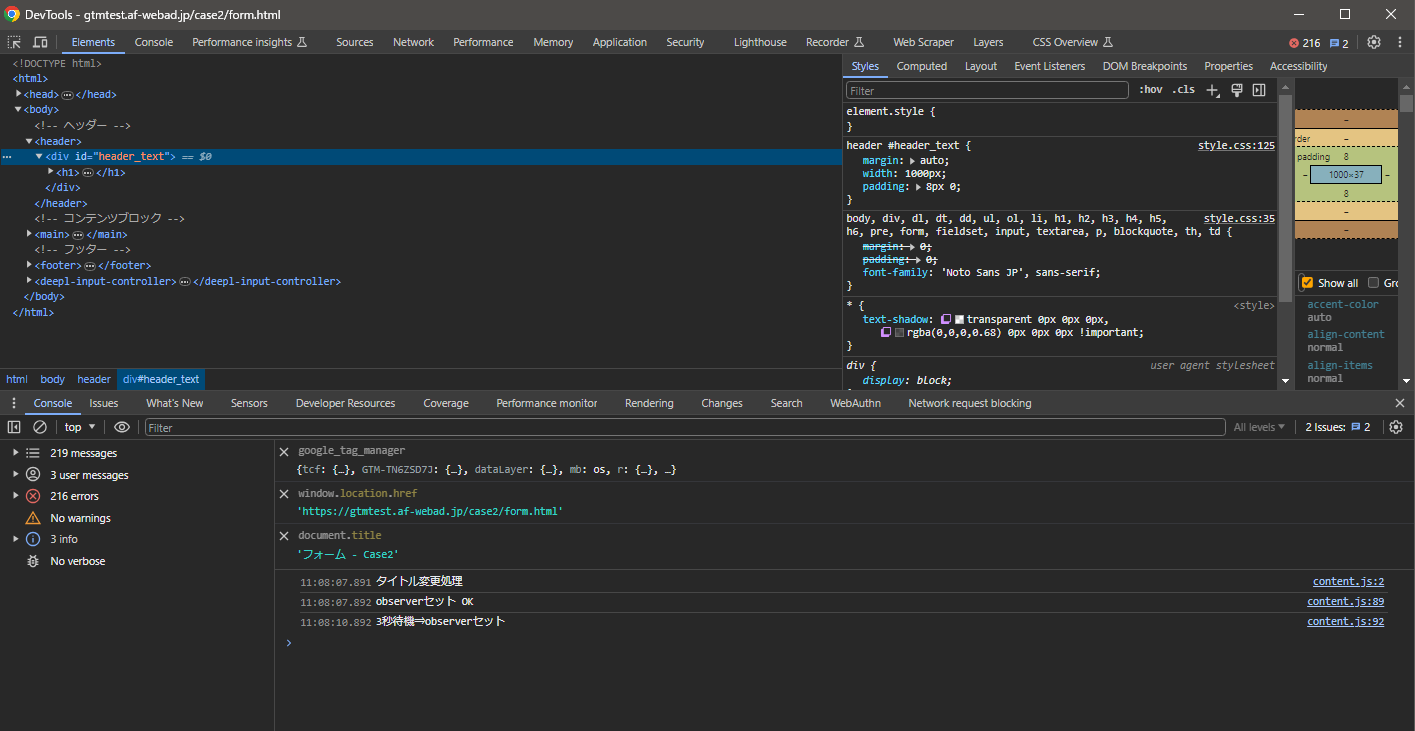
Task: Toggle the :hov element state button
Action: (x=1151, y=90)
